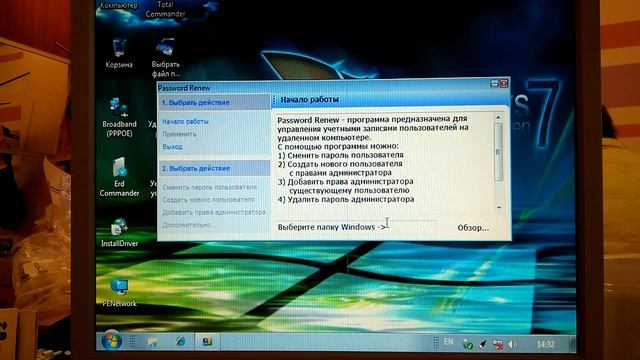This screenshot has height=360, width=640.
Task: Click the Password Renew taskbar button
Action: pyautogui.click(x=207, y=342)
